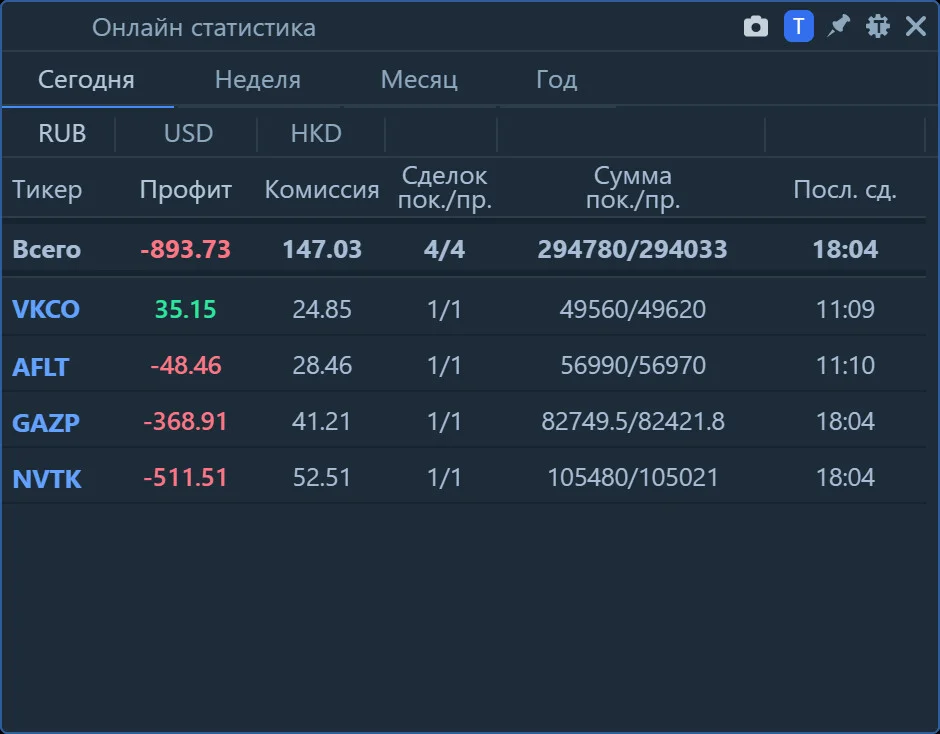Click VKCO last deal time 11:09
940x734 pixels.
pos(845,309)
